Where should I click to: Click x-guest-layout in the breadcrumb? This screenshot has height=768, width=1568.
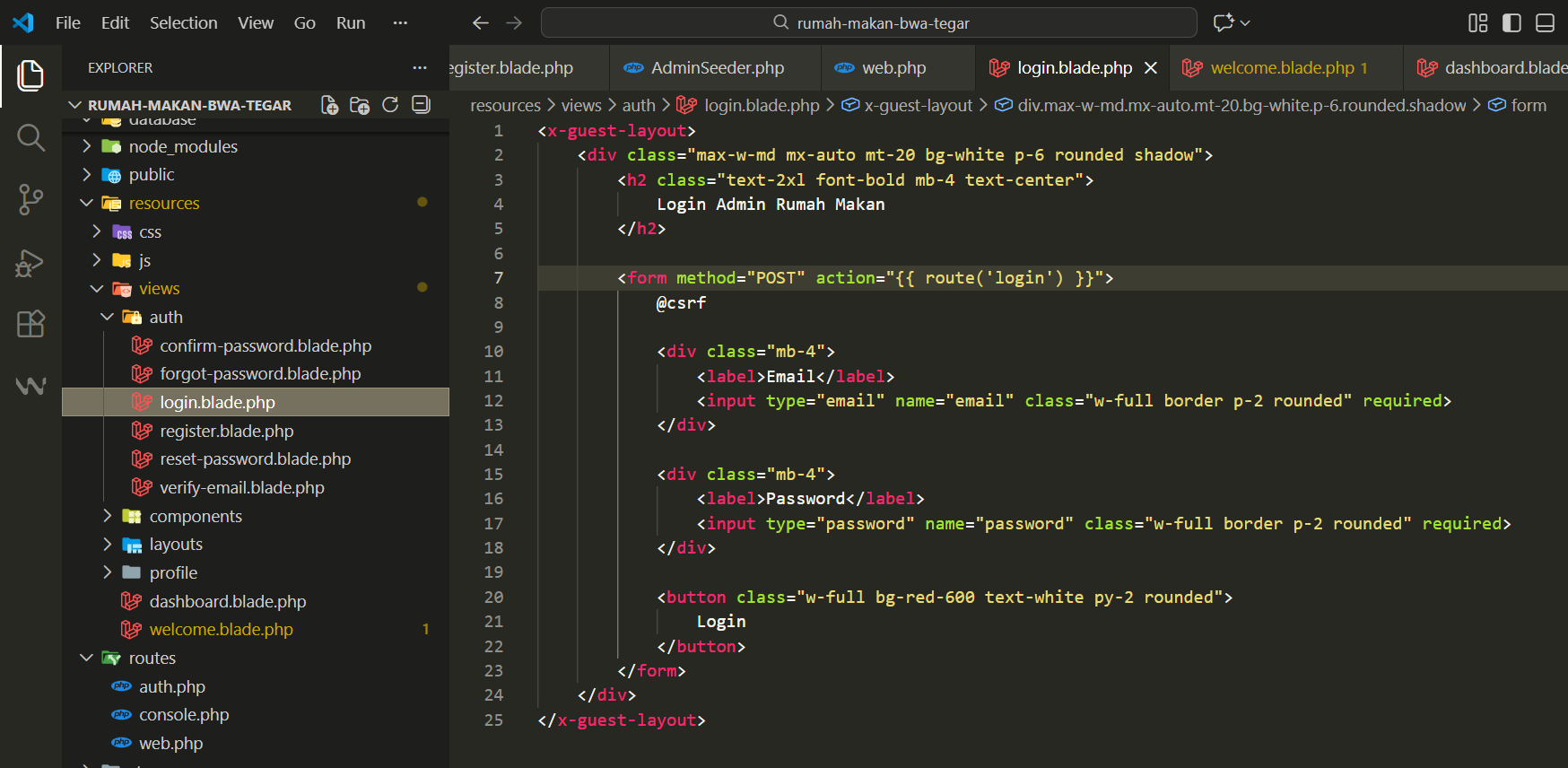click(x=918, y=106)
